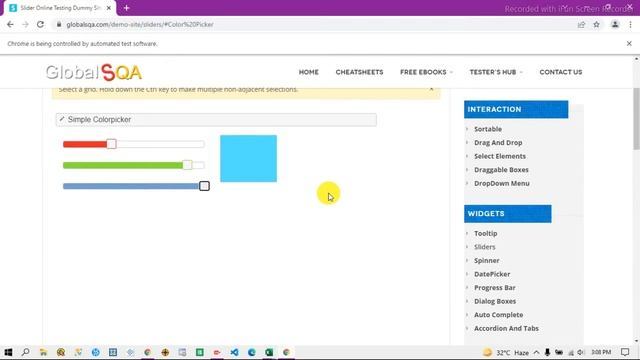The width and height of the screenshot is (640, 360).
Task: Click the browser back arrow
Action: point(10,24)
